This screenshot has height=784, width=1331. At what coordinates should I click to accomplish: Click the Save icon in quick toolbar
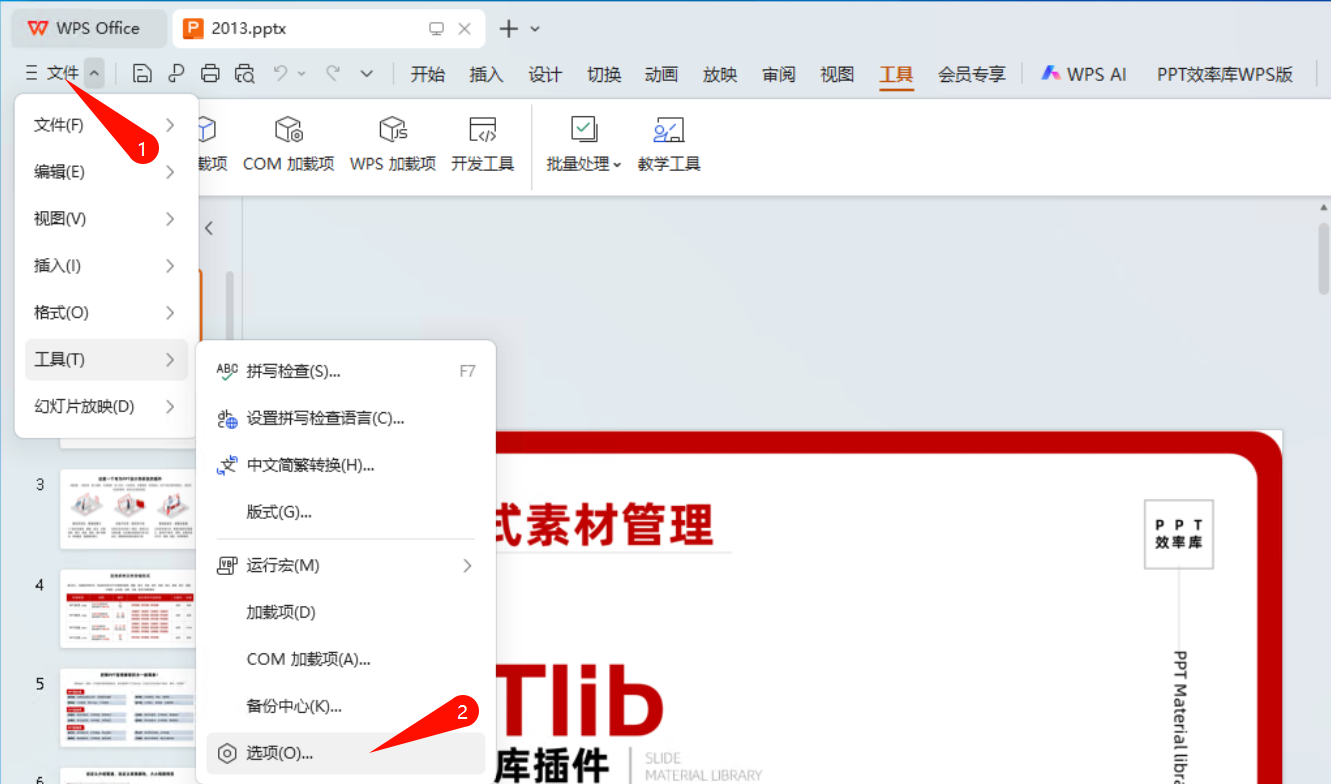(x=142, y=73)
